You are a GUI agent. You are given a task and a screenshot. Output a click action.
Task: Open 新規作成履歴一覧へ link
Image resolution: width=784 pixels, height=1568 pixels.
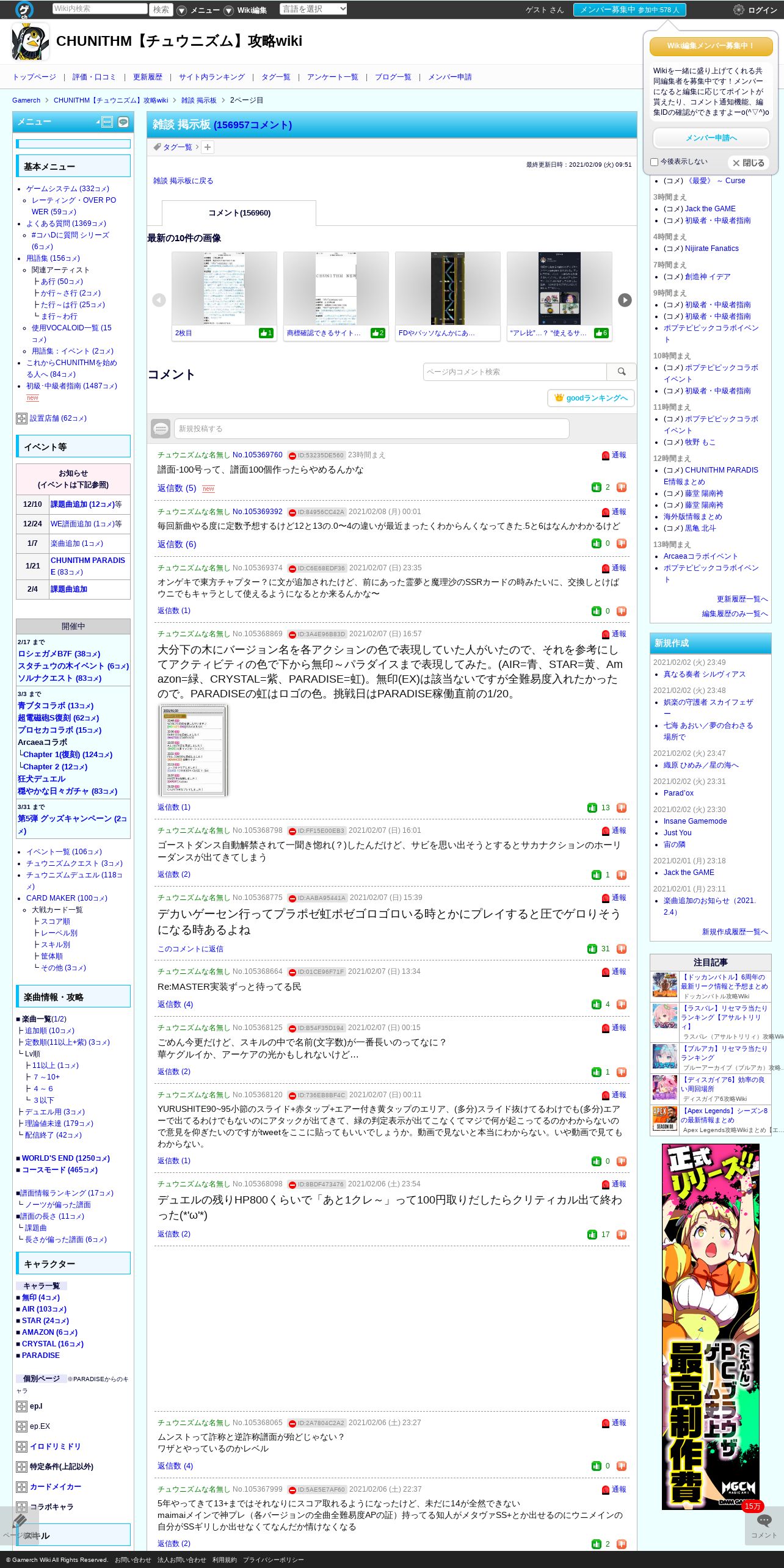point(735,932)
